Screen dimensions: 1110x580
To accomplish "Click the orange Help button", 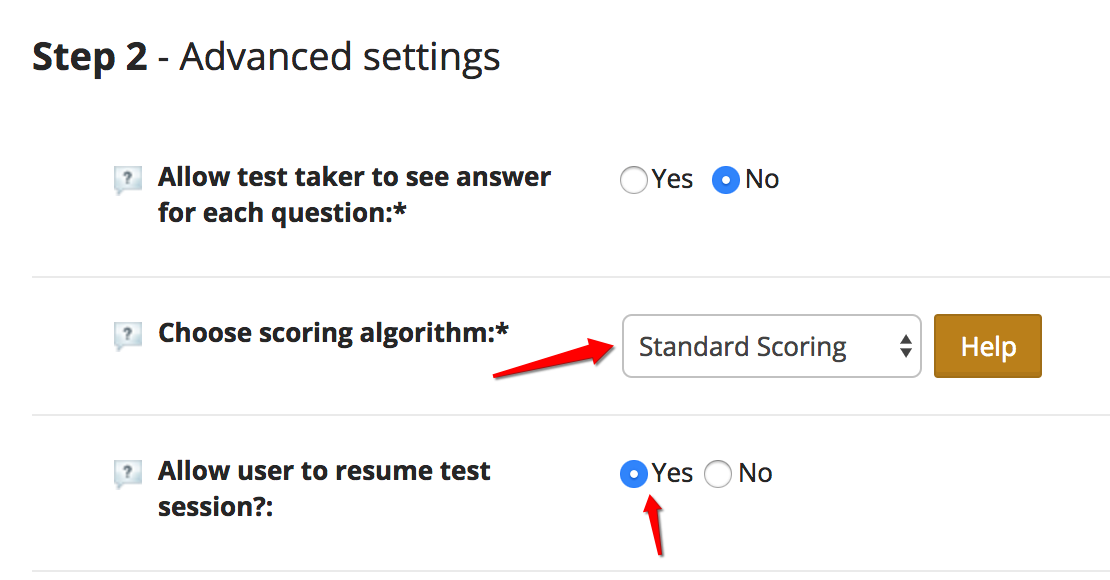I will [988, 346].
